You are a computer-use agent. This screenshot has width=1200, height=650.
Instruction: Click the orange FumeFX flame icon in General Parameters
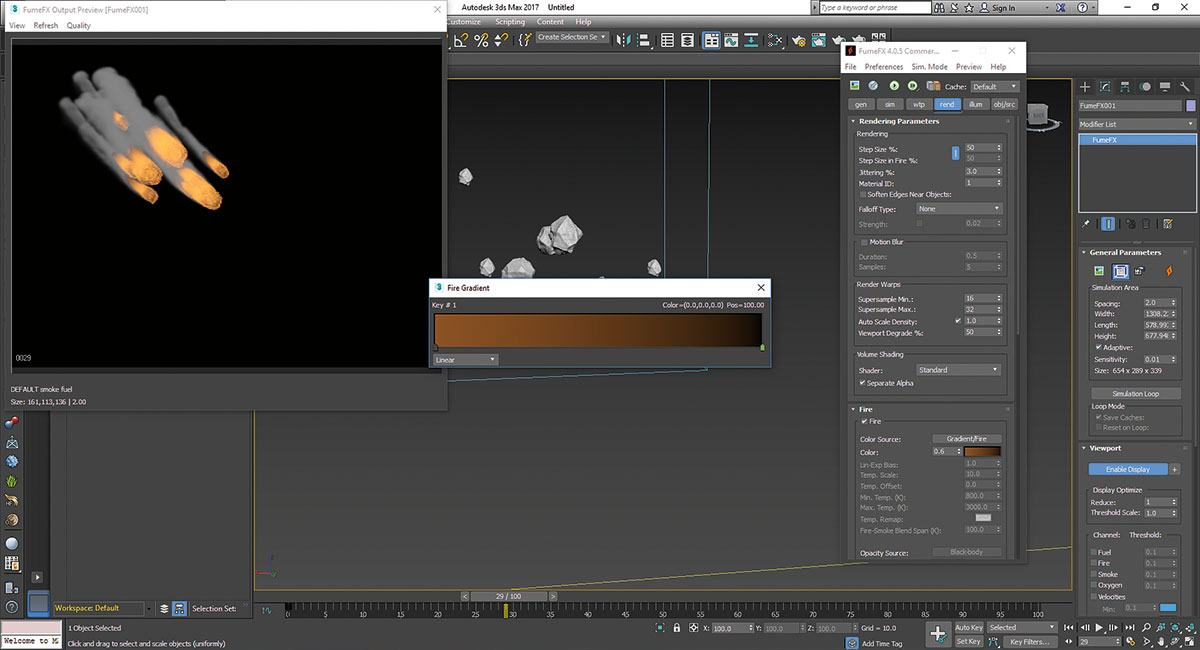tap(1169, 271)
